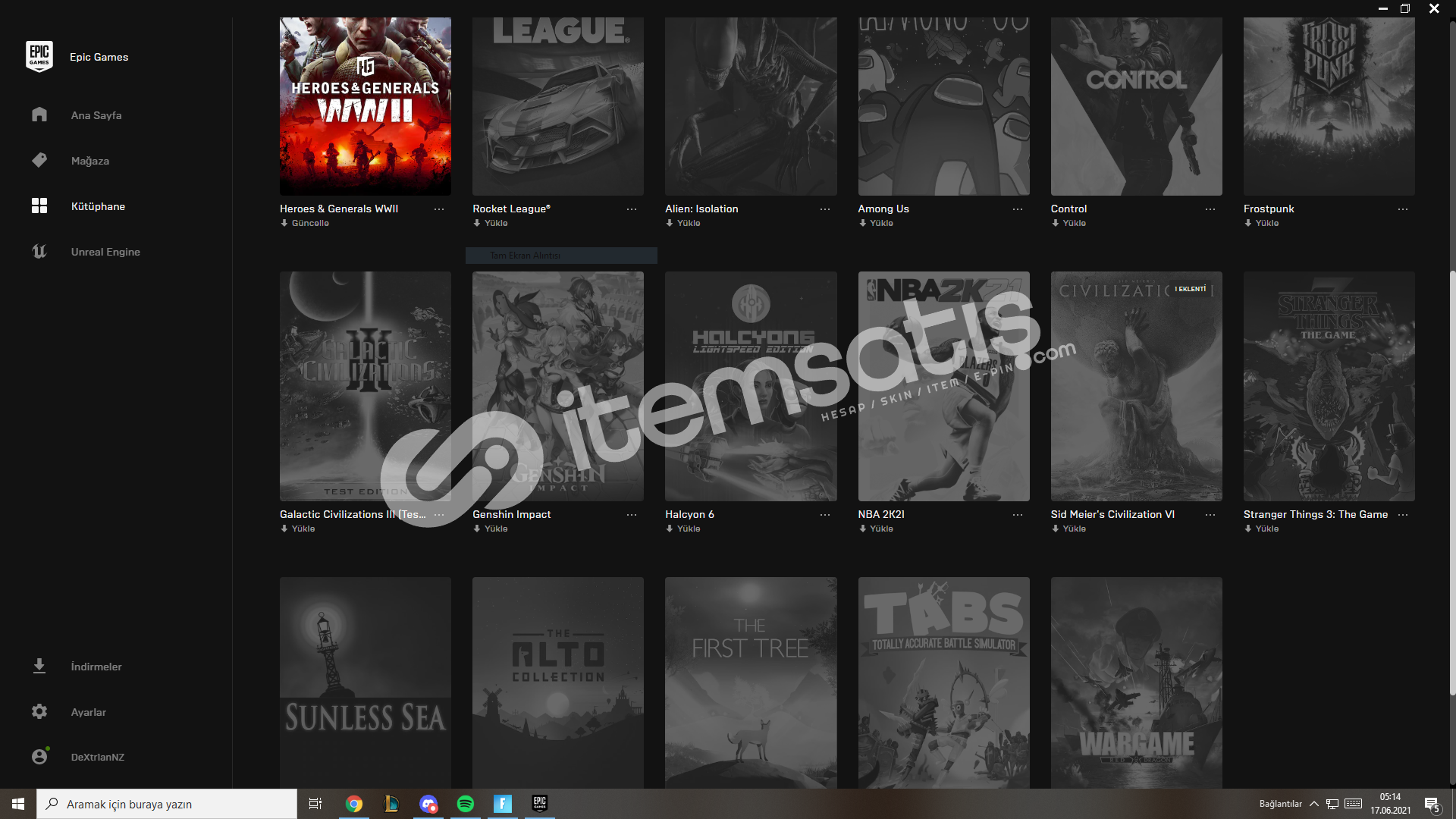Open Ana Sayfa home icon
Image resolution: width=1456 pixels, height=819 pixels.
[39, 115]
